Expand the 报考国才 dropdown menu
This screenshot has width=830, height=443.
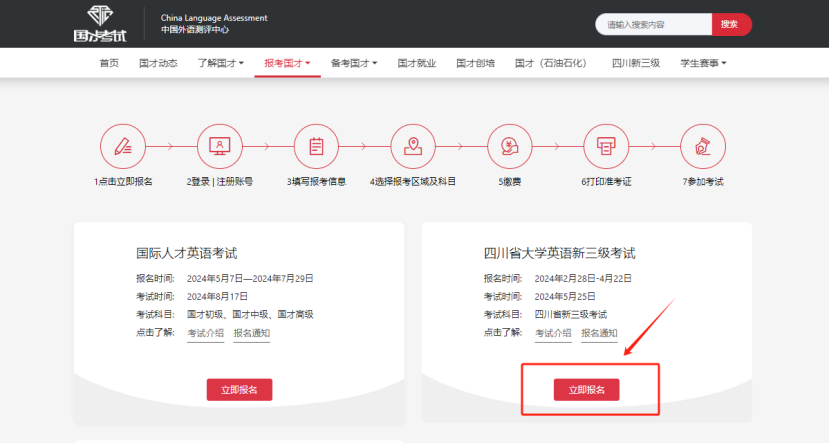click(x=287, y=63)
